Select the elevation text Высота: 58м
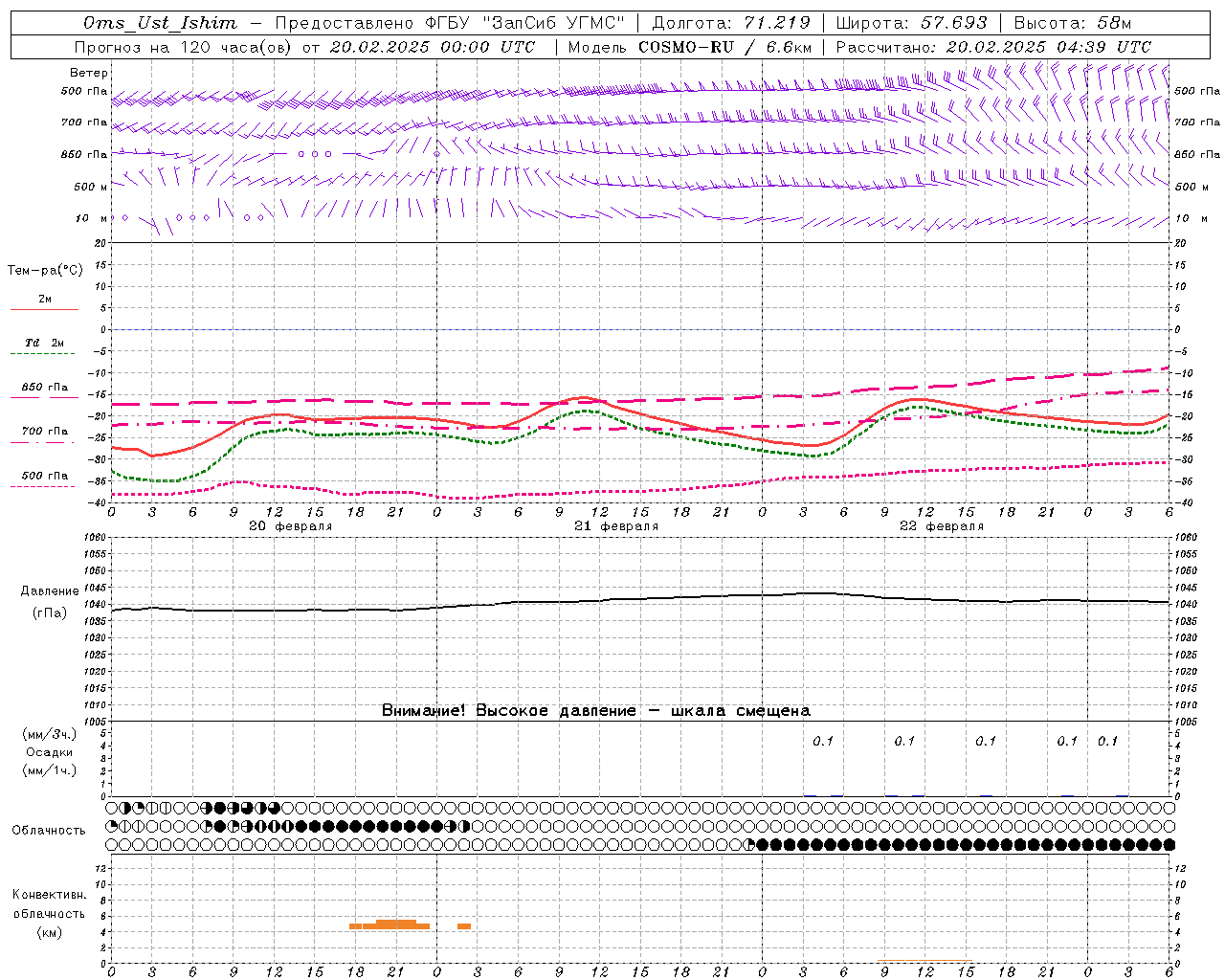 point(1072,23)
